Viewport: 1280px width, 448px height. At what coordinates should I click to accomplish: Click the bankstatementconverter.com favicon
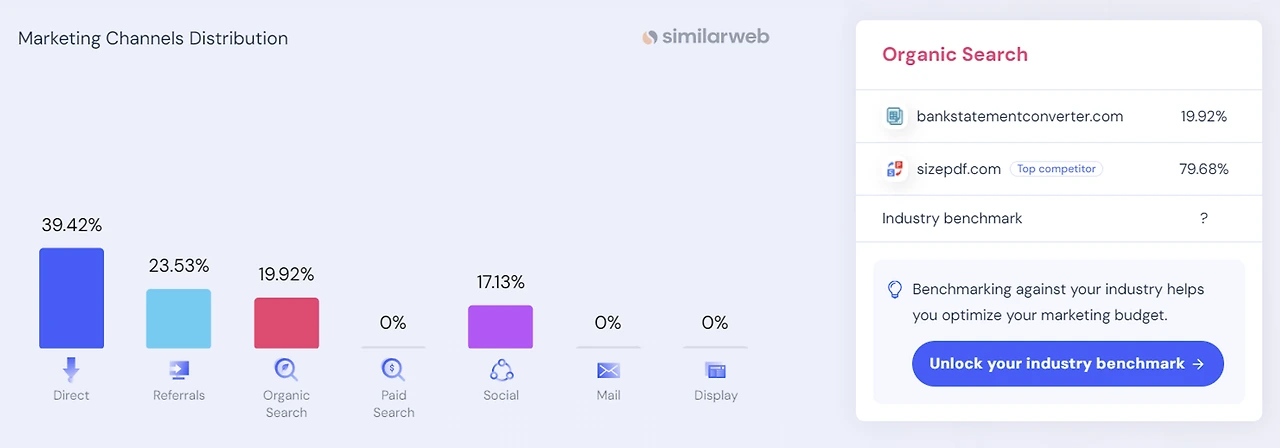click(894, 116)
